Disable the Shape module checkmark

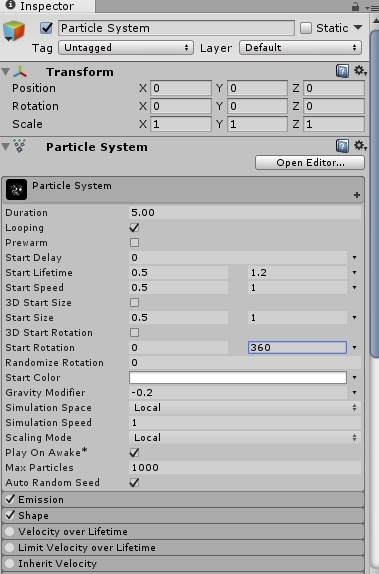[10, 515]
